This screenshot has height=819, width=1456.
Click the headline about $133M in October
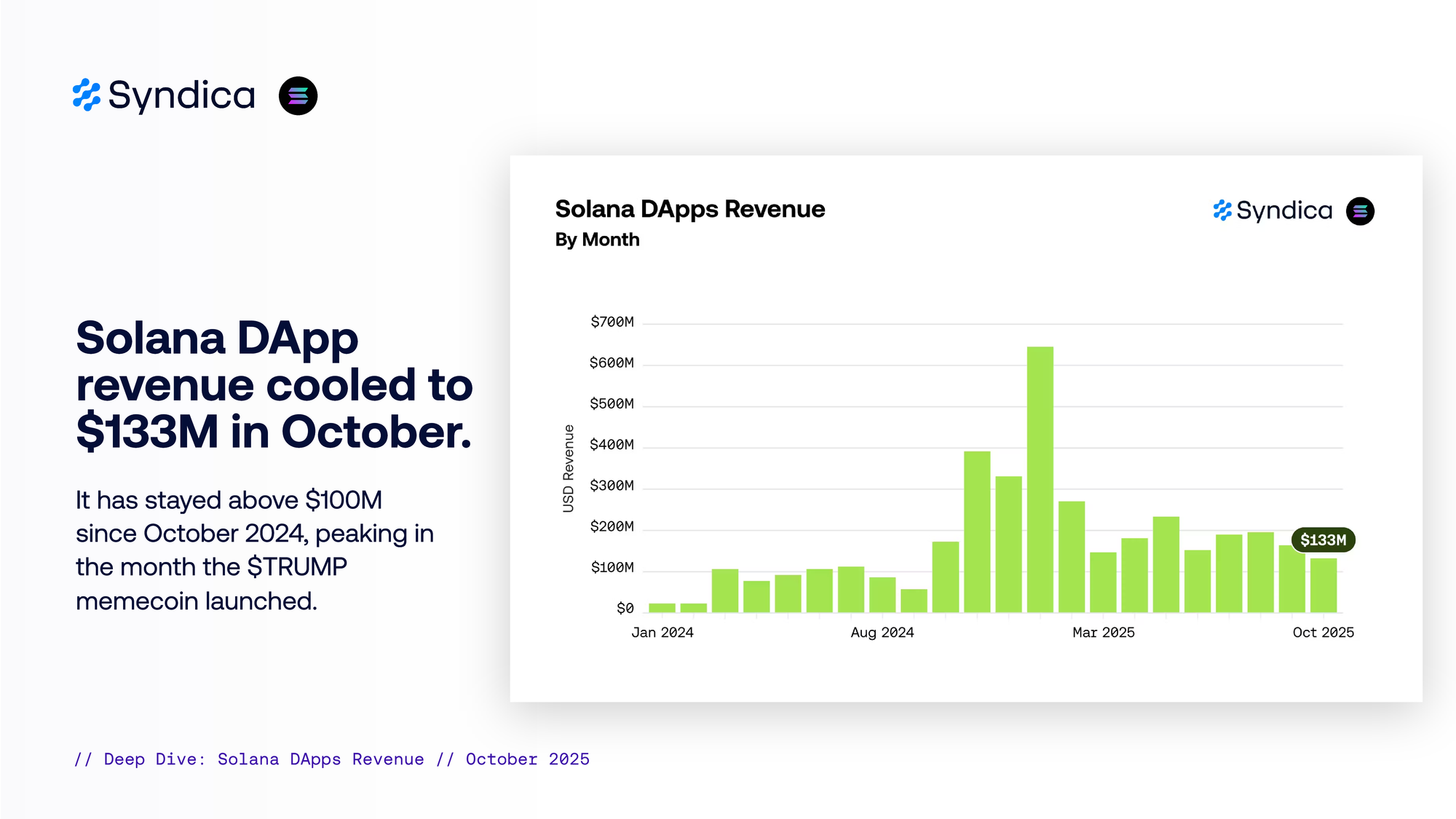coord(274,385)
